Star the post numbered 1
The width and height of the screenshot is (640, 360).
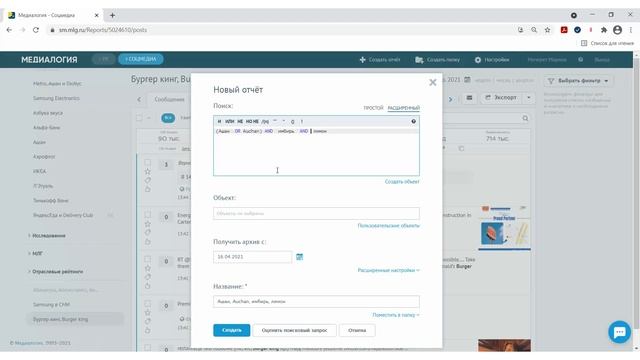click(147, 171)
